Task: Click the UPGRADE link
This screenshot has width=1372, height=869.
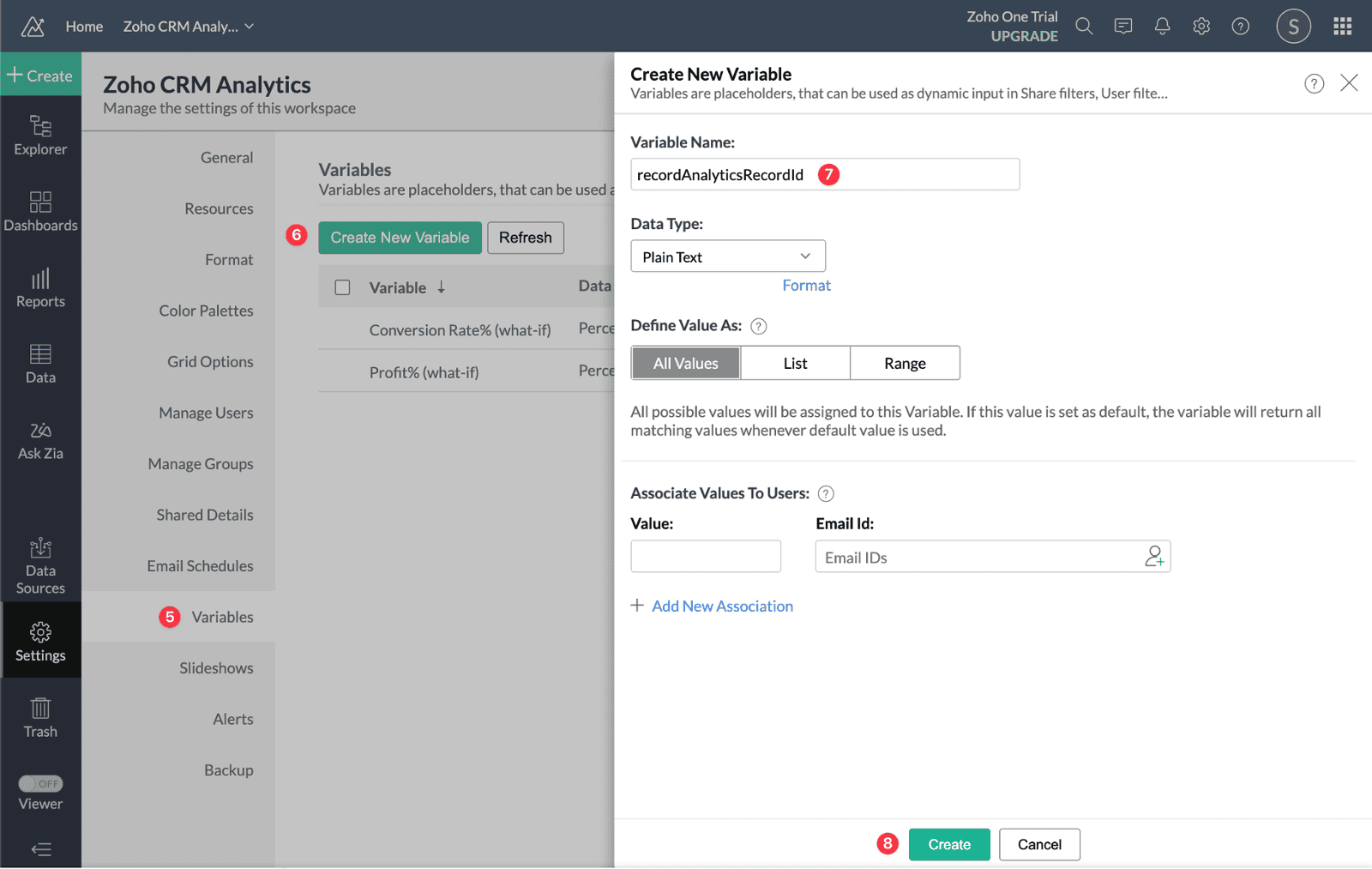Action: coord(1024,36)
